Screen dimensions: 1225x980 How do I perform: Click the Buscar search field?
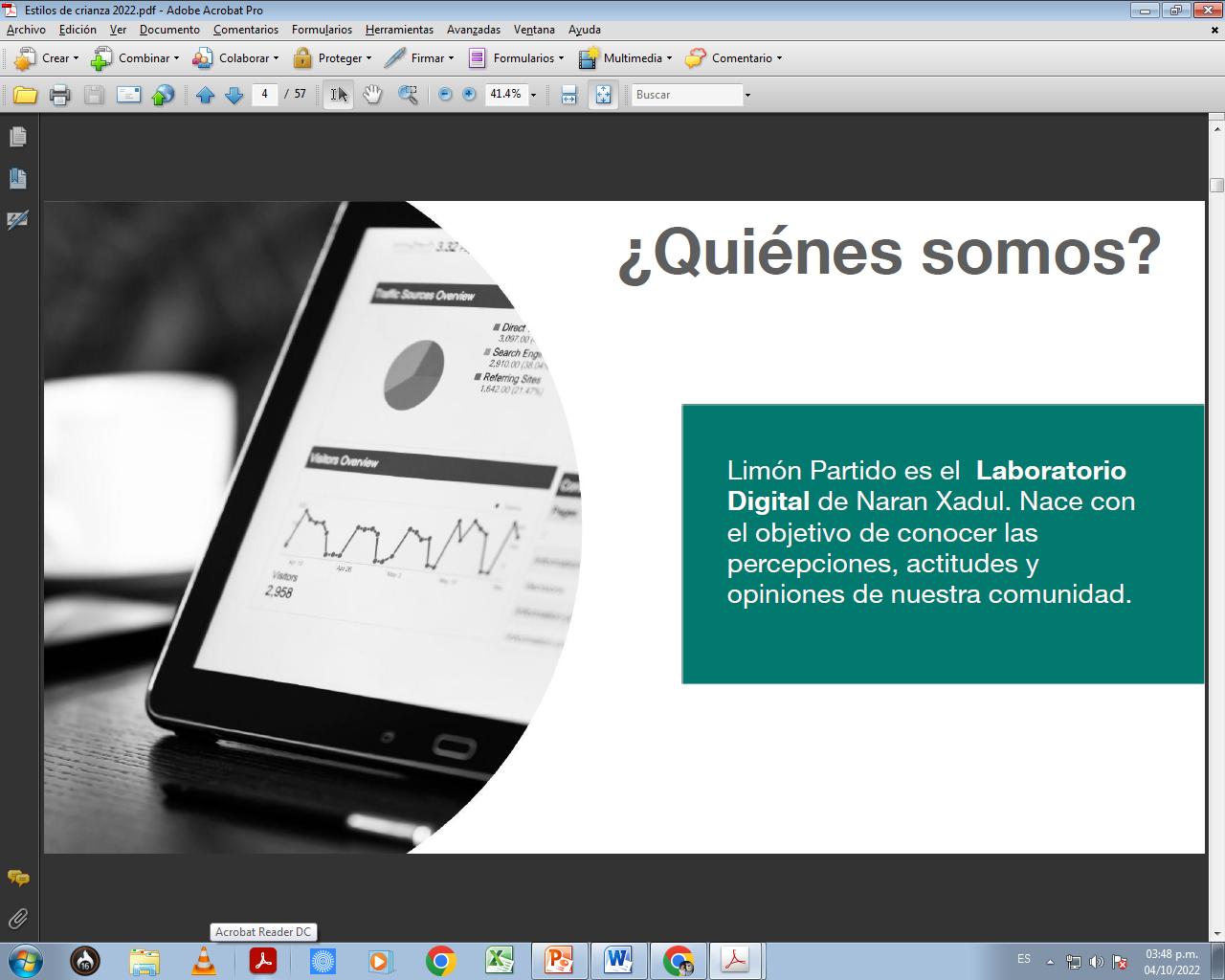[x=687, y=95]
